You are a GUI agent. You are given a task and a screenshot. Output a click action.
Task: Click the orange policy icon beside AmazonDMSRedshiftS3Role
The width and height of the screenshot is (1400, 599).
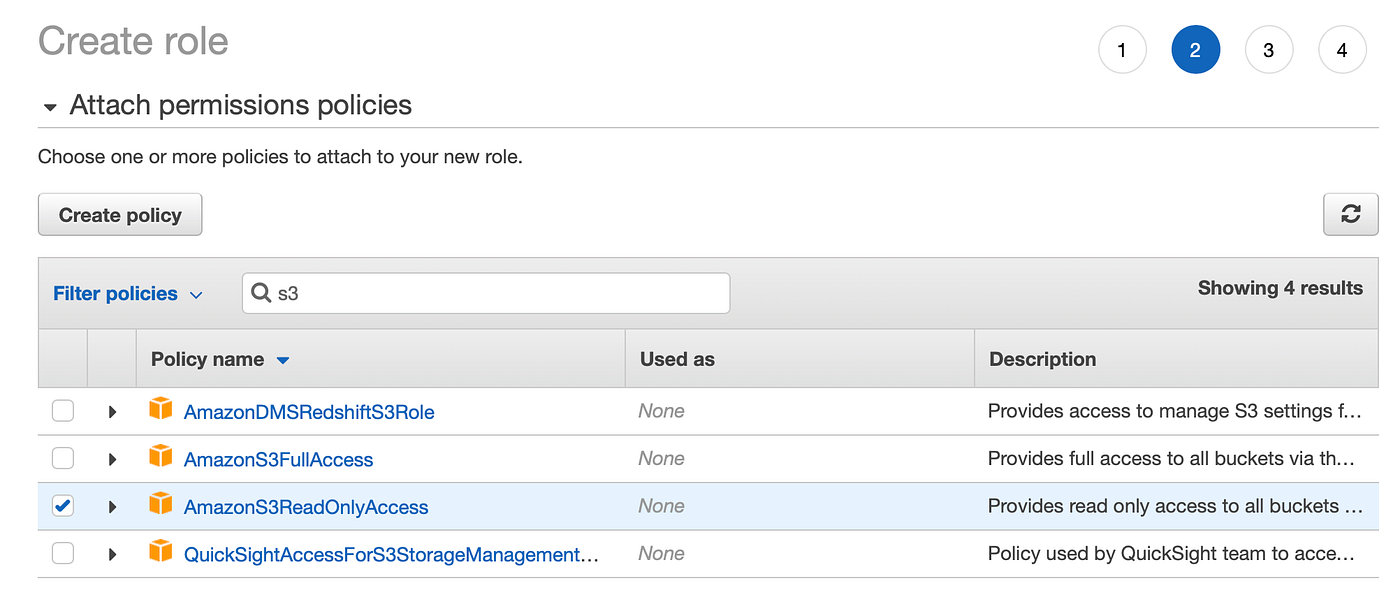[x=161, y=410]
